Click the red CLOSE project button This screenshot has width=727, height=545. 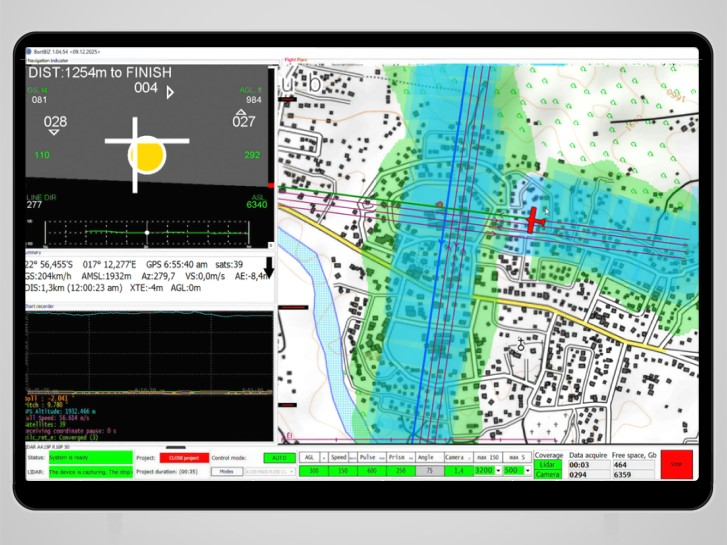pyautogui.click(x=184, y=458)
